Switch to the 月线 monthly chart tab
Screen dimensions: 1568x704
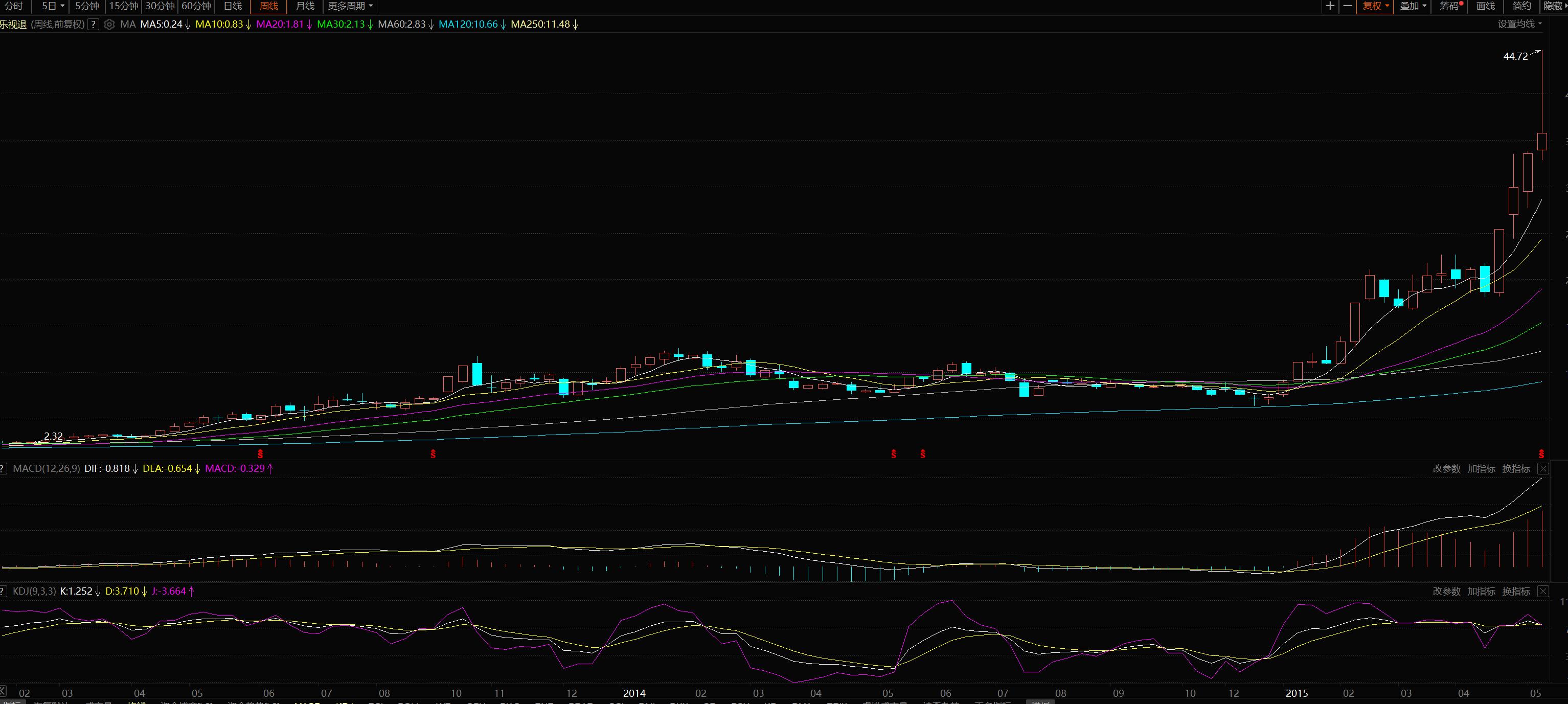(305, 6)
